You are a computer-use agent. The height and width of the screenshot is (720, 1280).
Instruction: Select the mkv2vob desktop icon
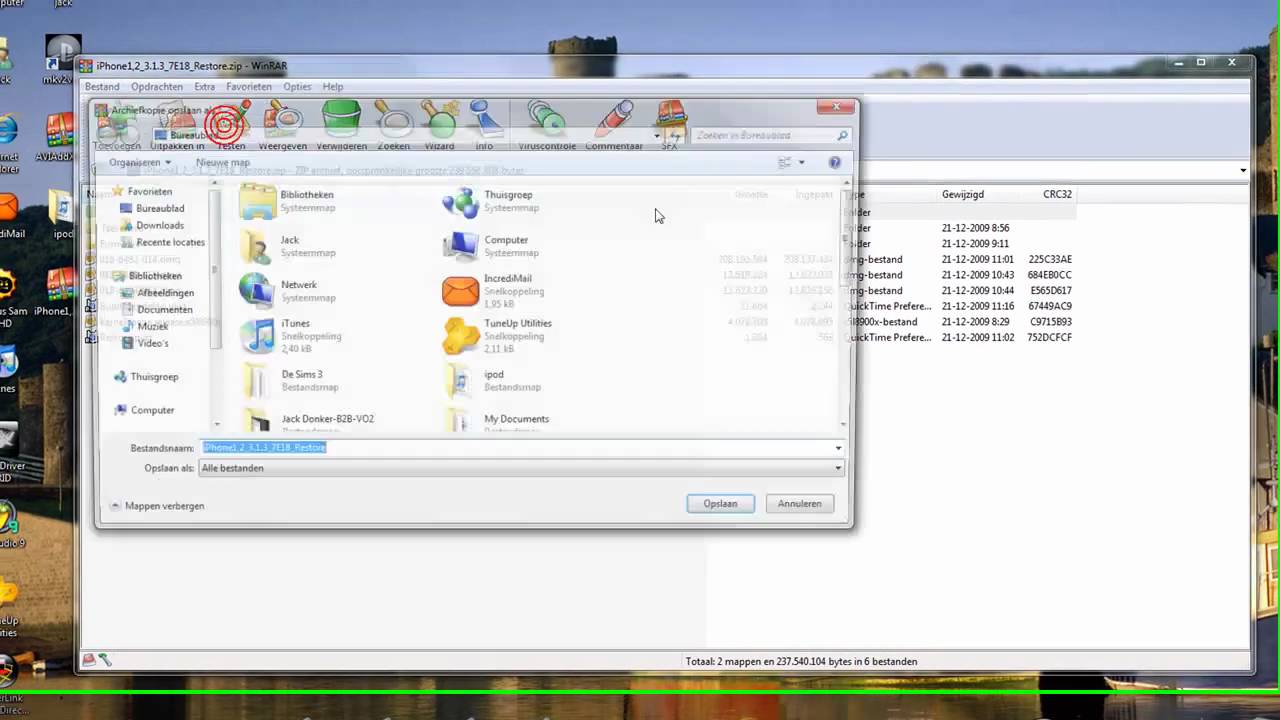tap(62, 60)
